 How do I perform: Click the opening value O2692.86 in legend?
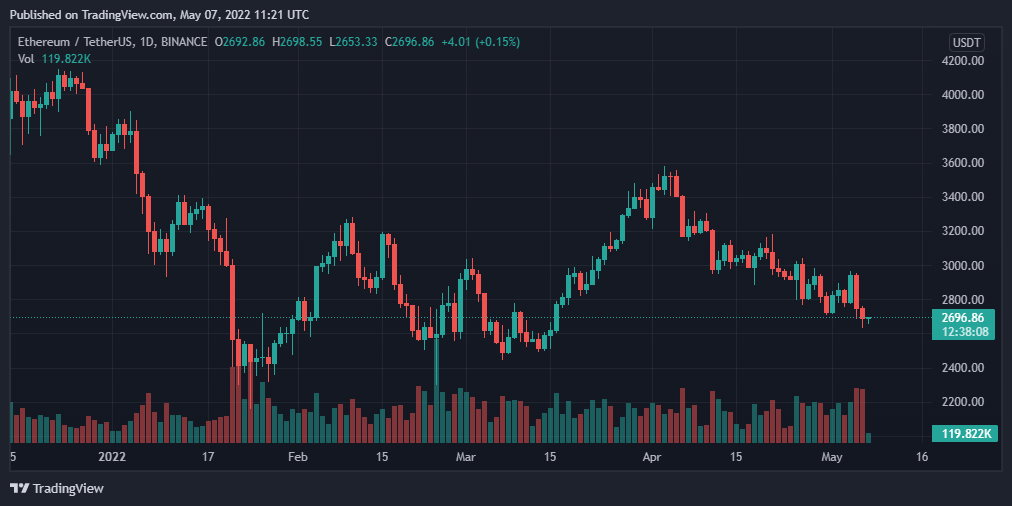[240, 42]
